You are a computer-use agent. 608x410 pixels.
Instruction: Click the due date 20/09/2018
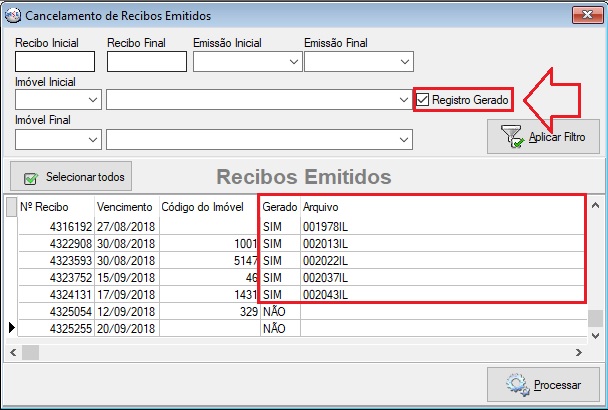tap(126, 329)
